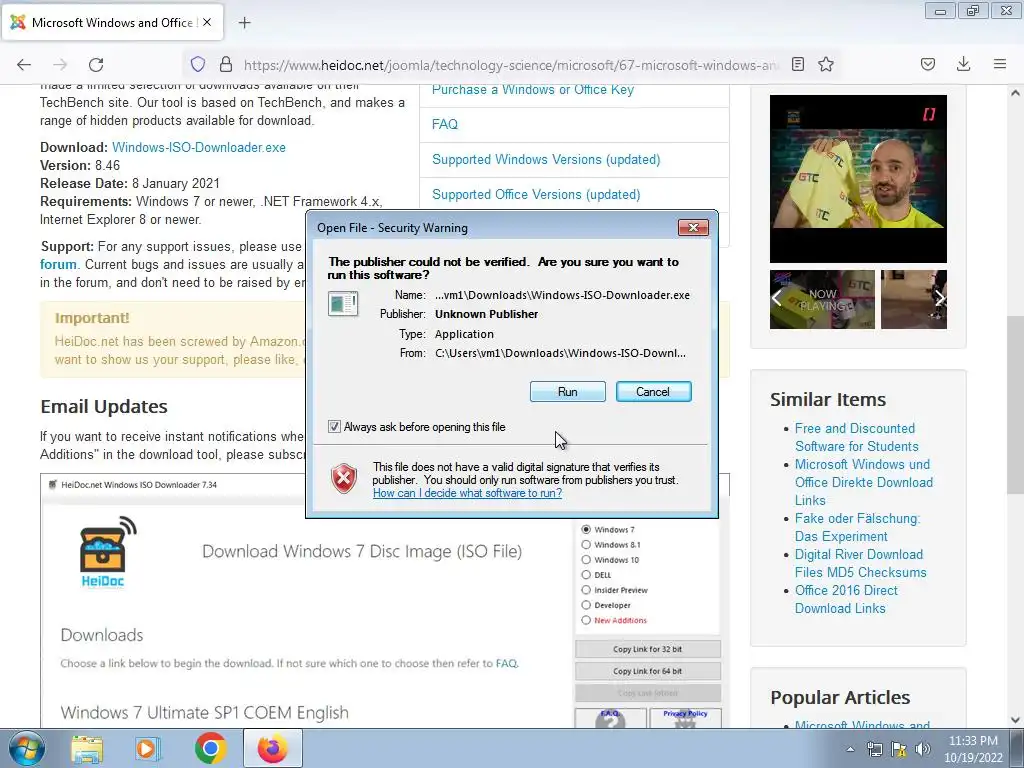
Task: Open the Windows Start menu orb
Action: [x=26, y=748]
